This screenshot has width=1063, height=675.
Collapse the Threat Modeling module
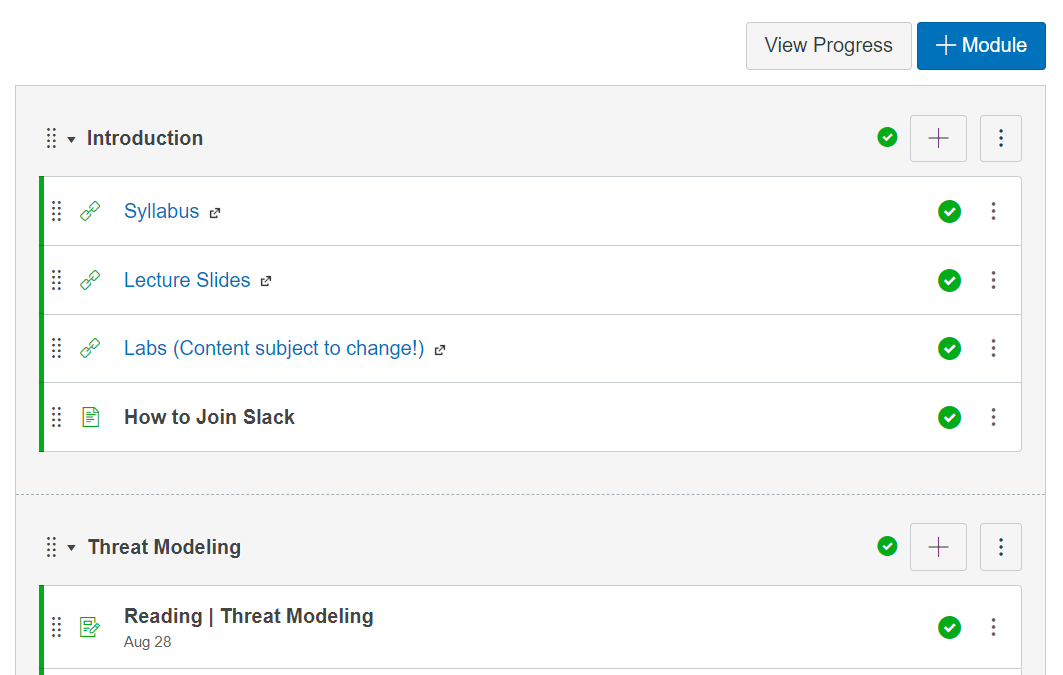pos(72,548)
